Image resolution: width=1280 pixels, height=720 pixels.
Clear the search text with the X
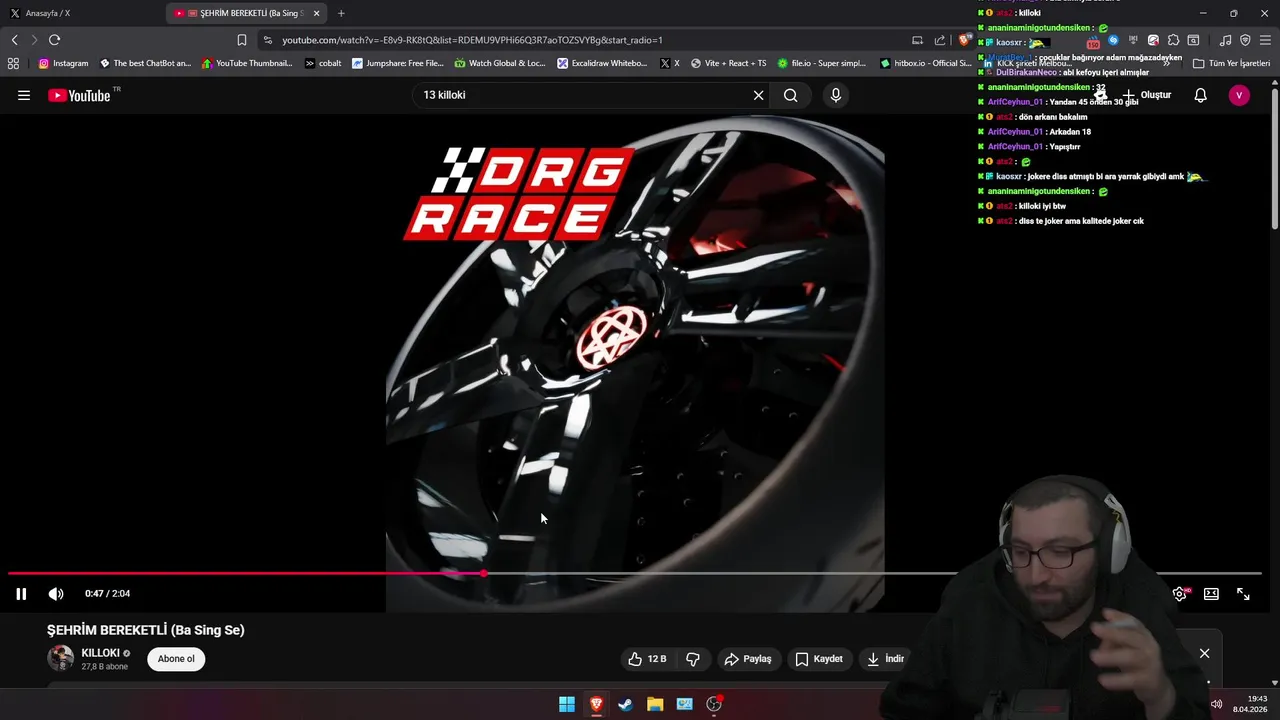click(758, 95)
